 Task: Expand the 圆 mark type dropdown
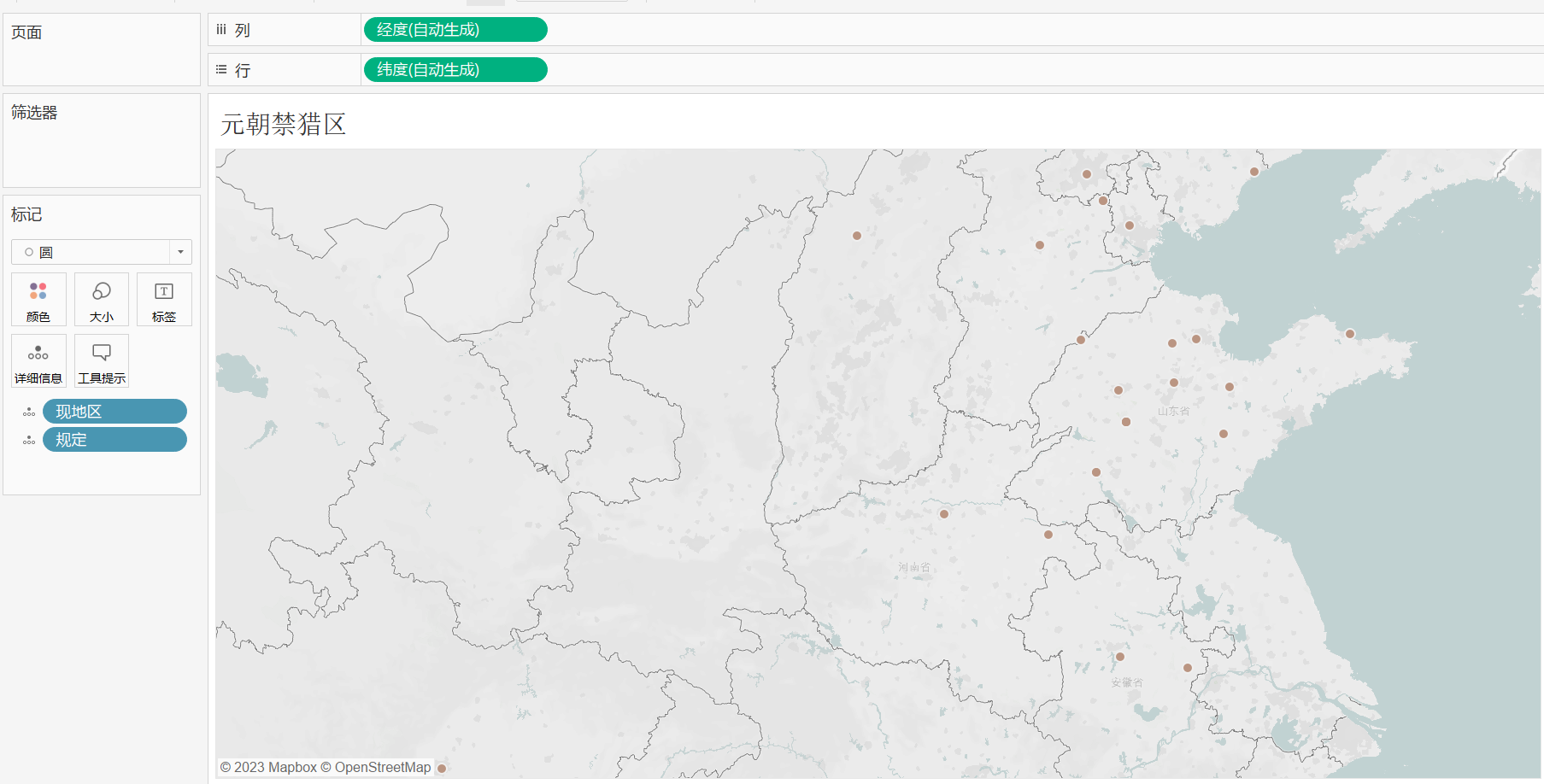[x=180, y=252]
